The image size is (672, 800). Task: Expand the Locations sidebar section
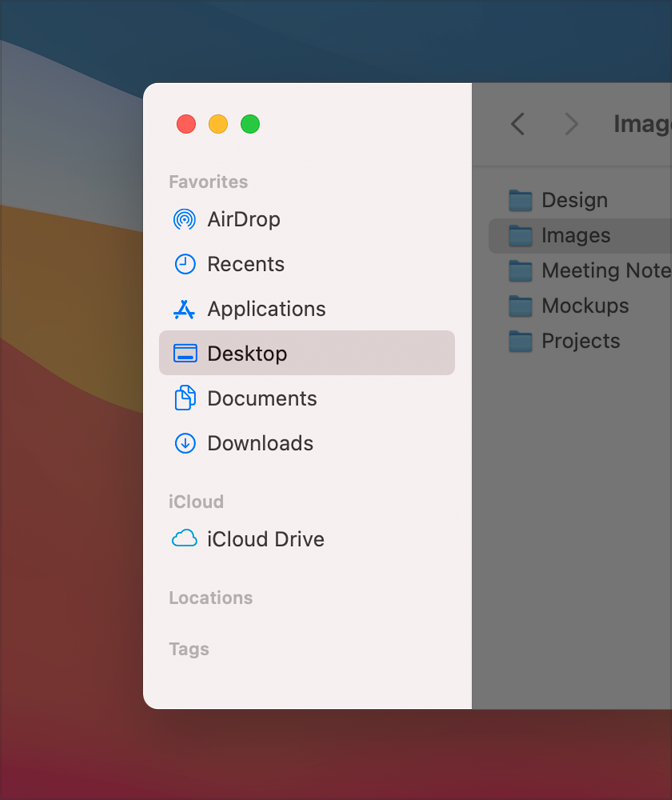coord(211,597)
